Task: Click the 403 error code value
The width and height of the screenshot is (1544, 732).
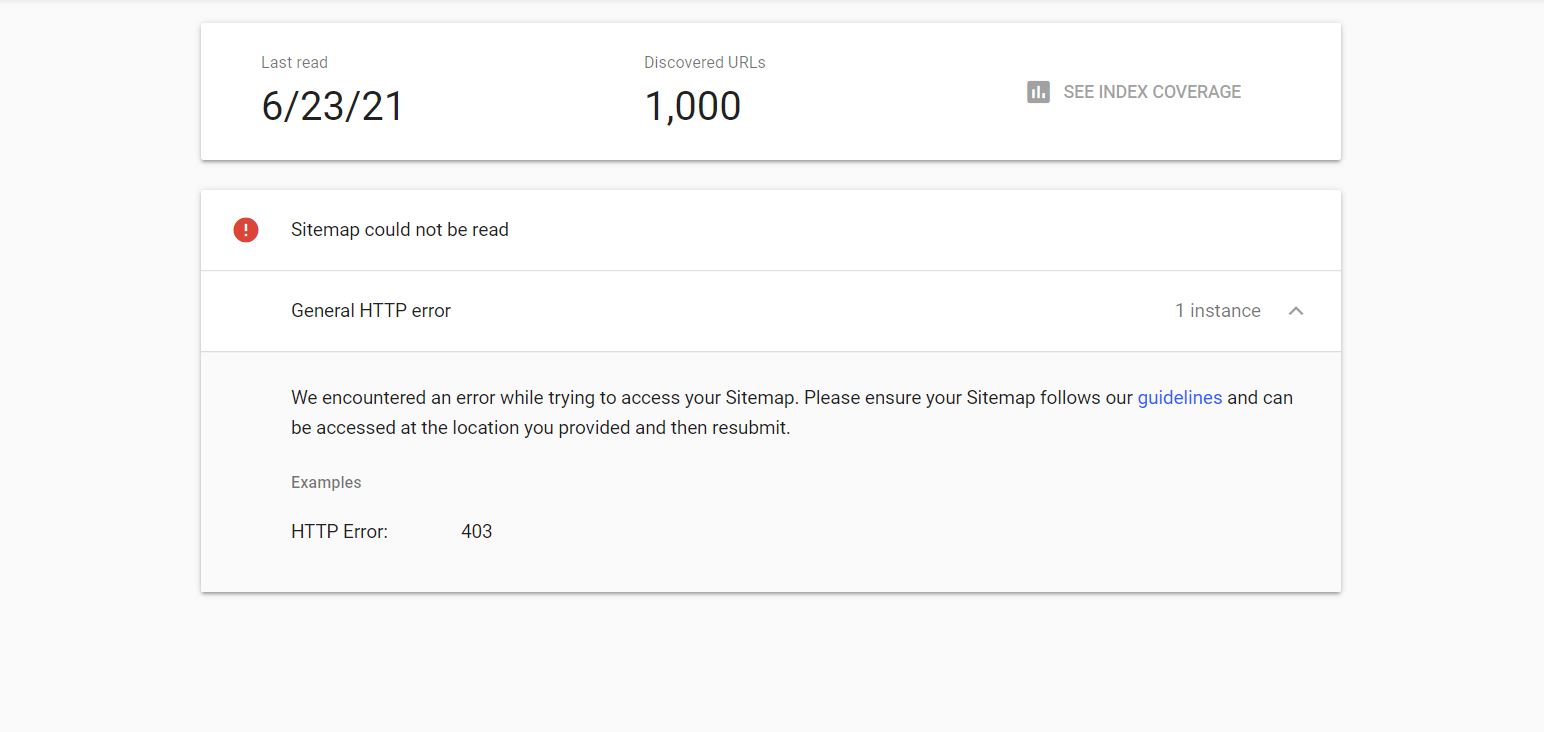Action: pos(477,531)
